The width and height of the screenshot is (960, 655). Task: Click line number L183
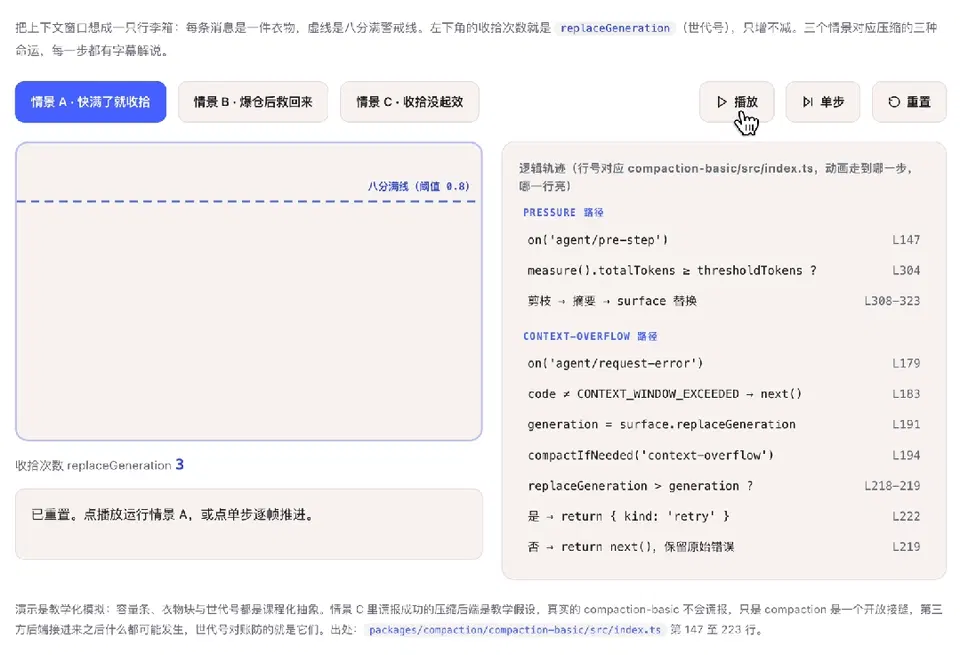(906, 394)
